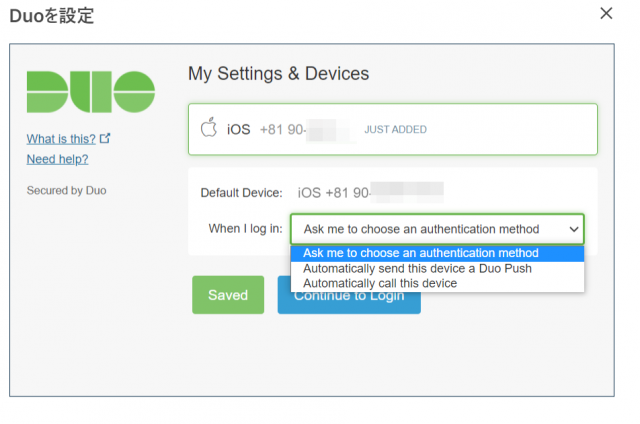640x424 pixels.
Task: Click the Apple icon in device row
Action: tap(209, 128)
